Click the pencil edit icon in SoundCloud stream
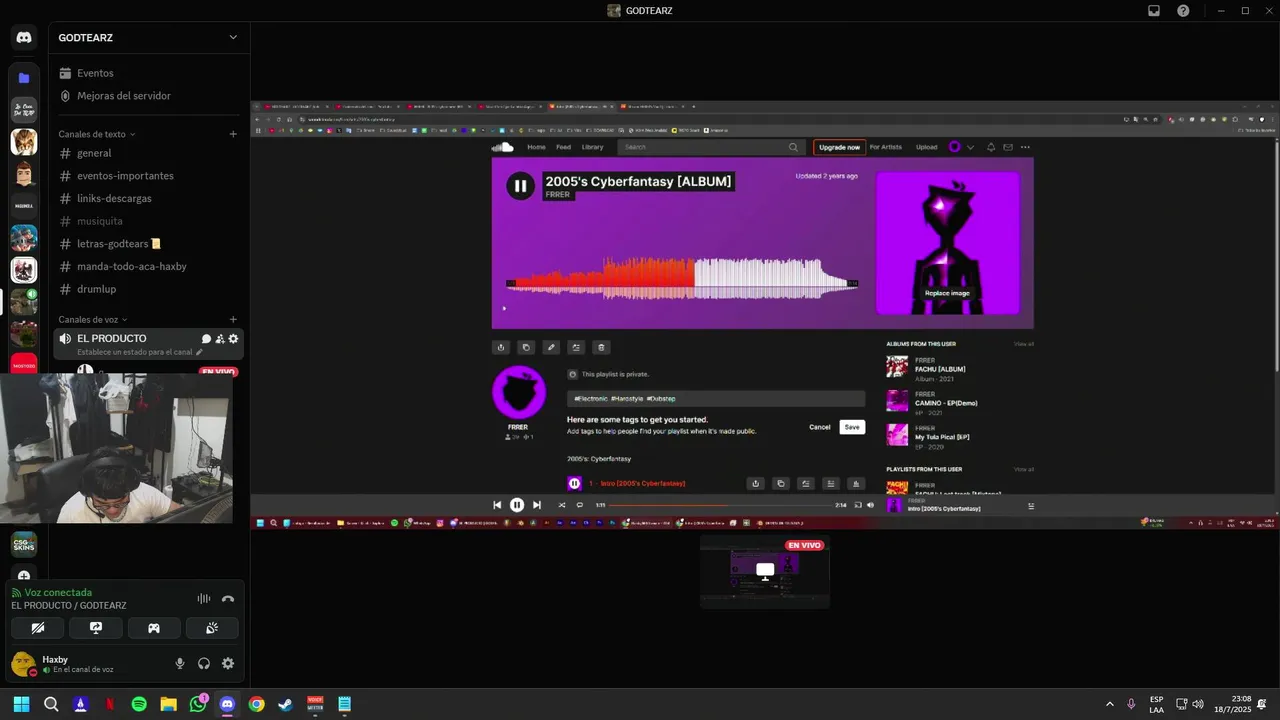The width and height of the screenshot is (1280, 720). pyautogui.click(x=551, y=347)
